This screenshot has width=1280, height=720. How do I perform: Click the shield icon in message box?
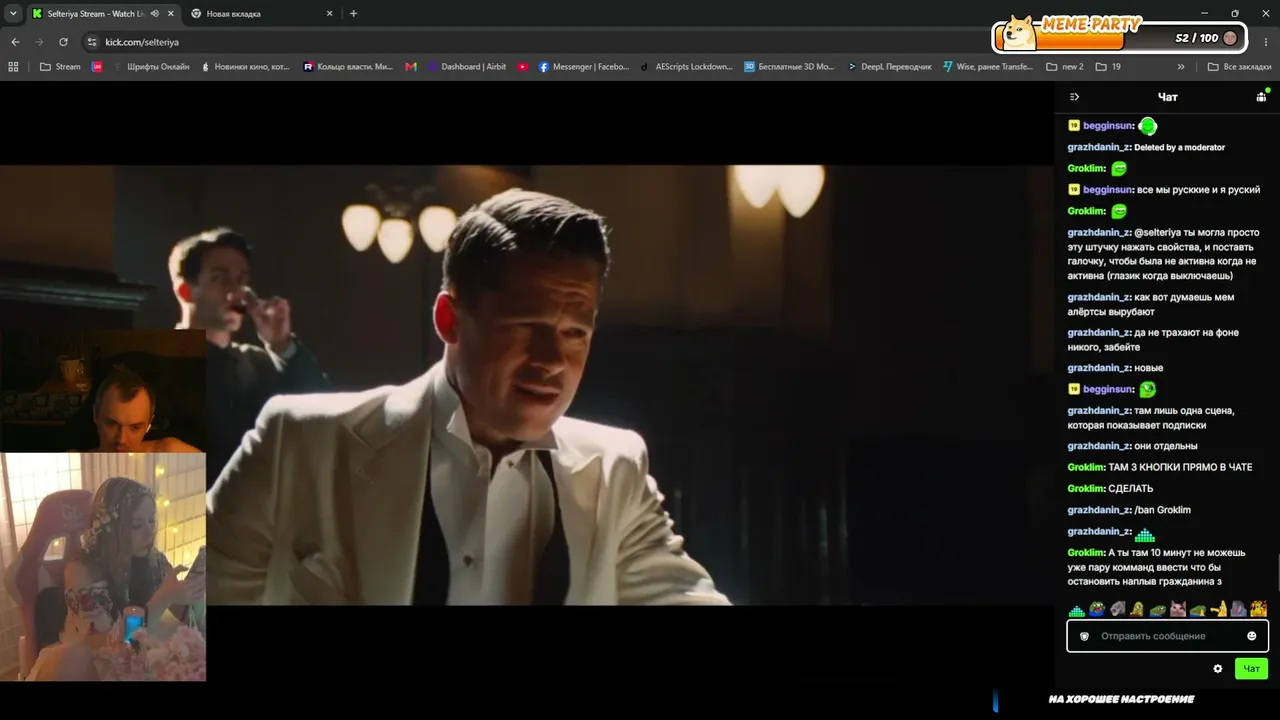coord(1084,636)
